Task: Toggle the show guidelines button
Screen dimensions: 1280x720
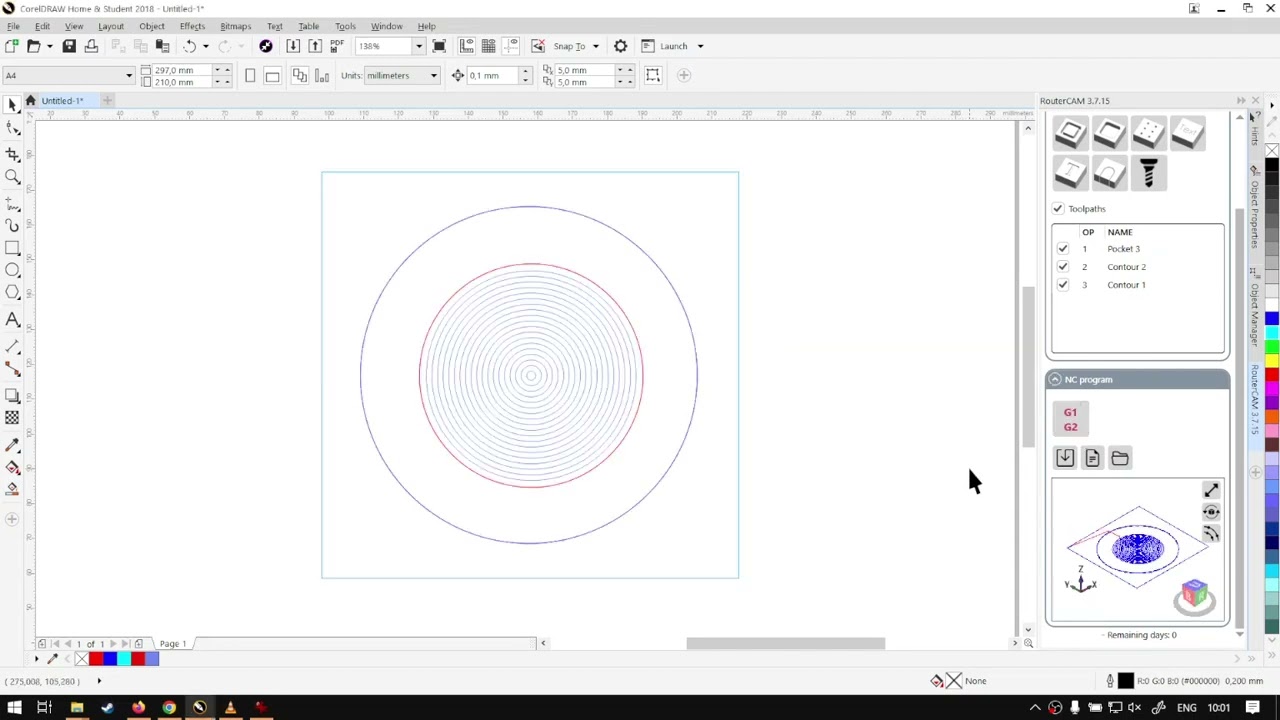Action: click(x=511, y=46)
